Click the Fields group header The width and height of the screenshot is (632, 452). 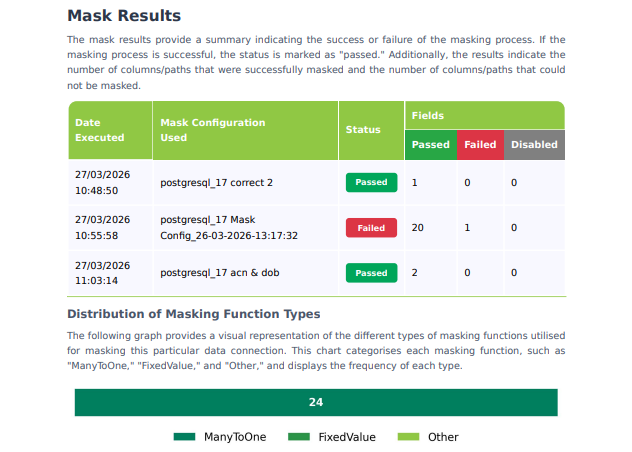(x=428, y=116)
